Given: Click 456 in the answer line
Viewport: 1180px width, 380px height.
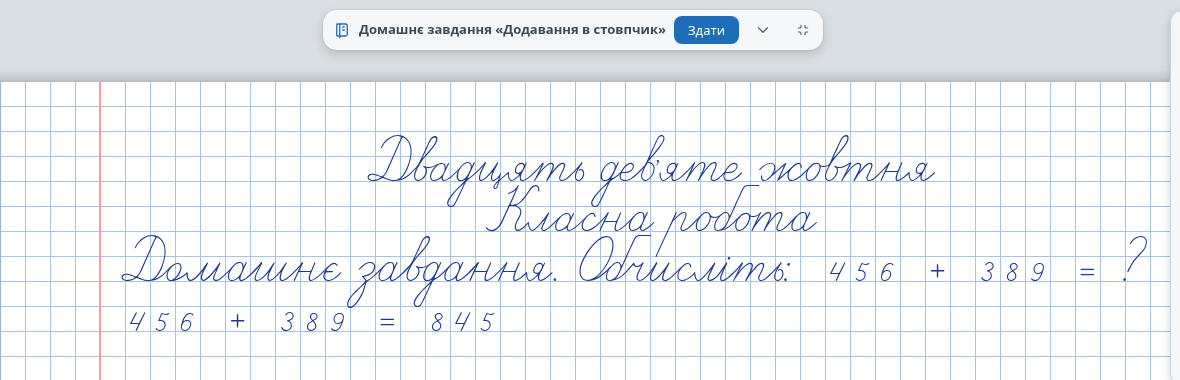Looking at the screenshot, I should (162, 322).
